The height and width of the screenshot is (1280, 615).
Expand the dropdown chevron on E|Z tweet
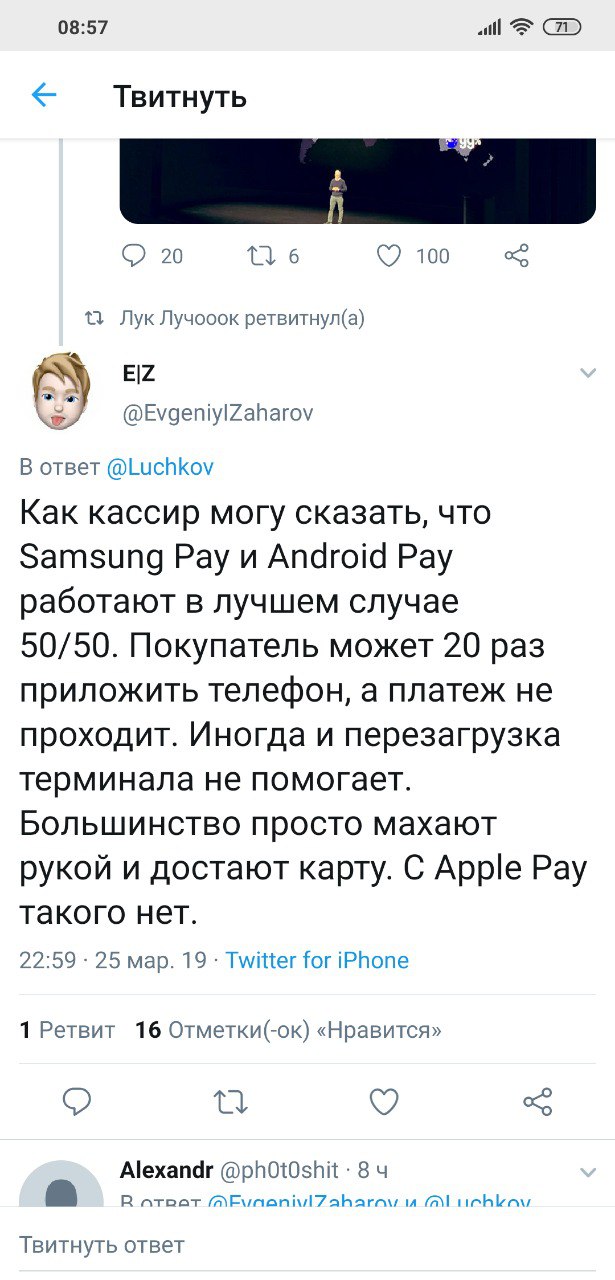pyautogui.click(x=588, y=373)
